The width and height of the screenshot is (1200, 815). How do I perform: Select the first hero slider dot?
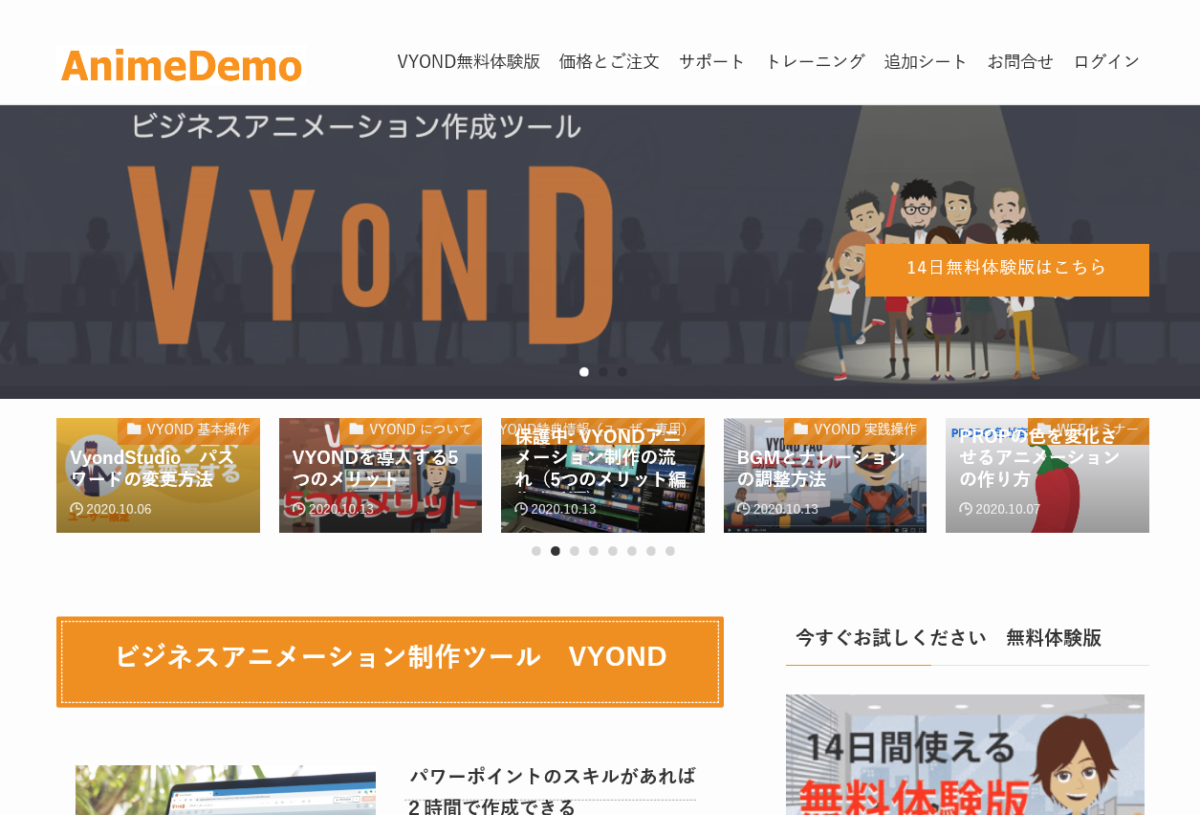[584, 372]
